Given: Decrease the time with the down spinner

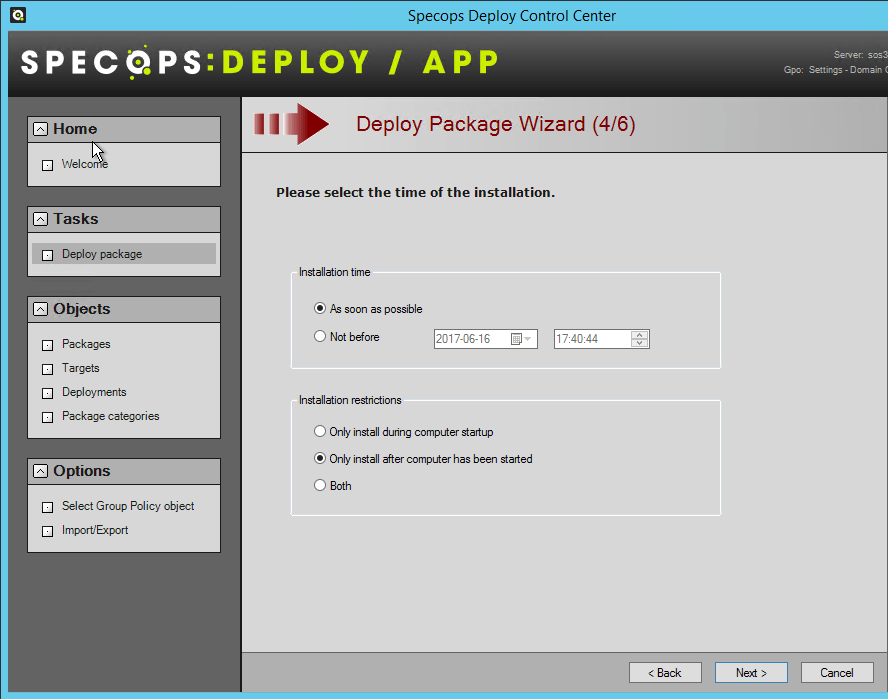Looking at the screenshot, I should [639, 343].
